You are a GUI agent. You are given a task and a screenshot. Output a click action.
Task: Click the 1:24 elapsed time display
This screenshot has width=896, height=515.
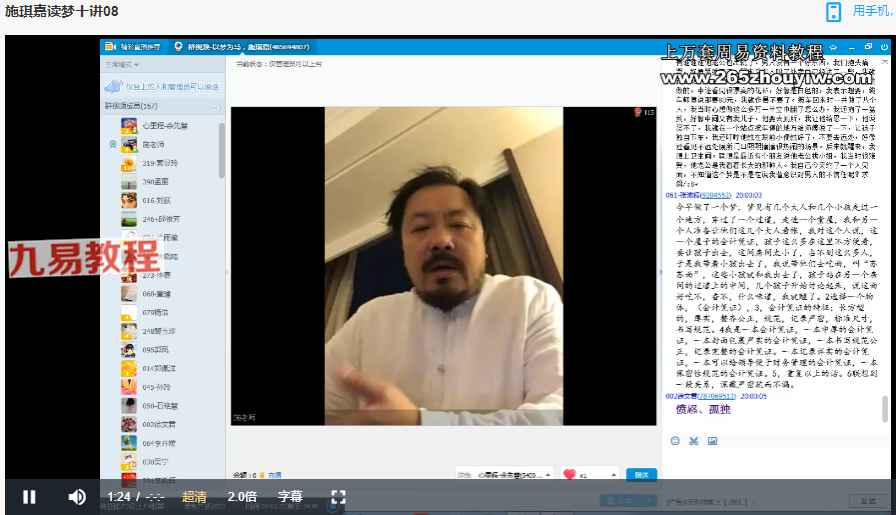pos(119,497)
